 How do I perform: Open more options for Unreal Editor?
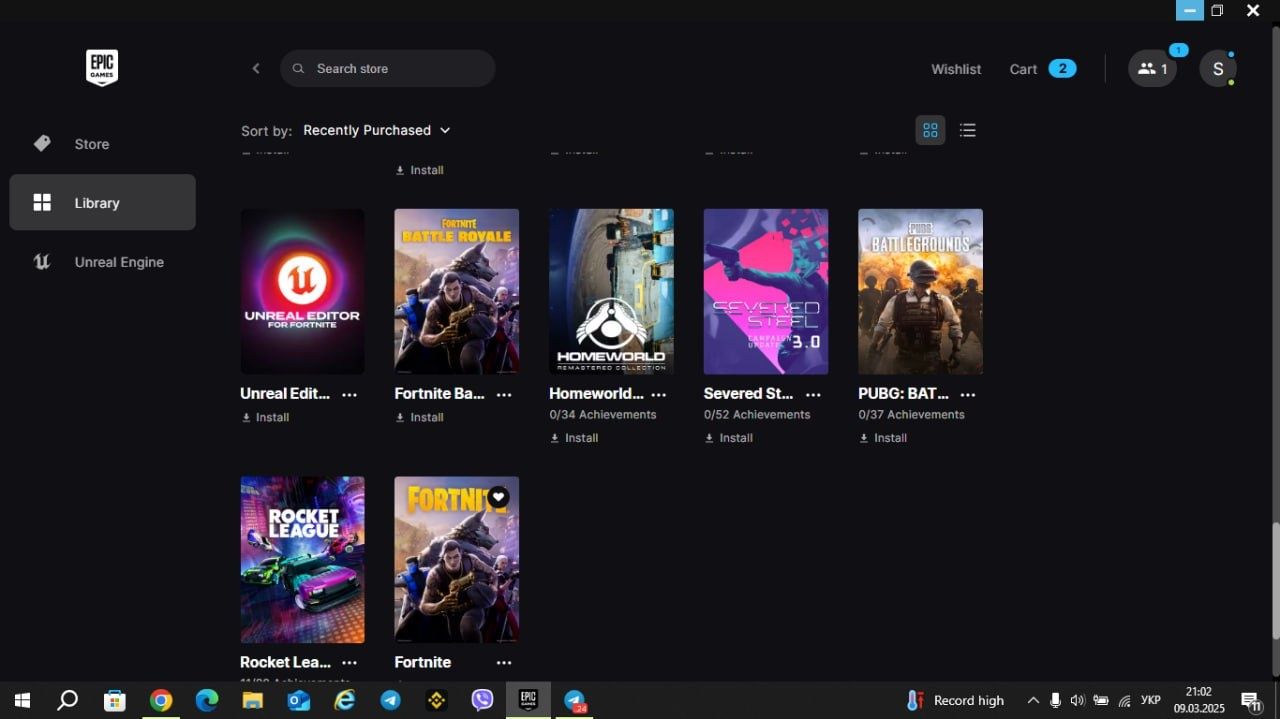(349, 395)
